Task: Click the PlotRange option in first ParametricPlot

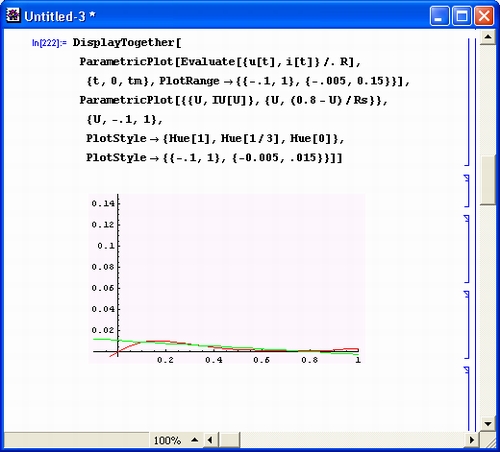Action: click(x=189, y=81)
